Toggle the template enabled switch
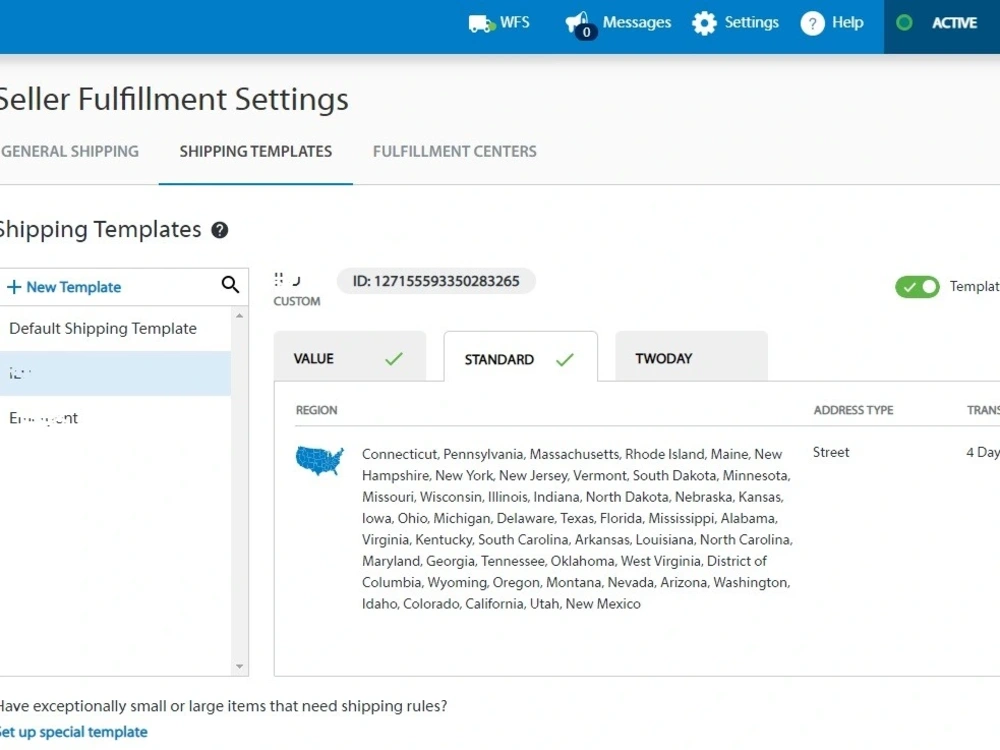This screenshot has height=750, width=1000. point(917,287)
